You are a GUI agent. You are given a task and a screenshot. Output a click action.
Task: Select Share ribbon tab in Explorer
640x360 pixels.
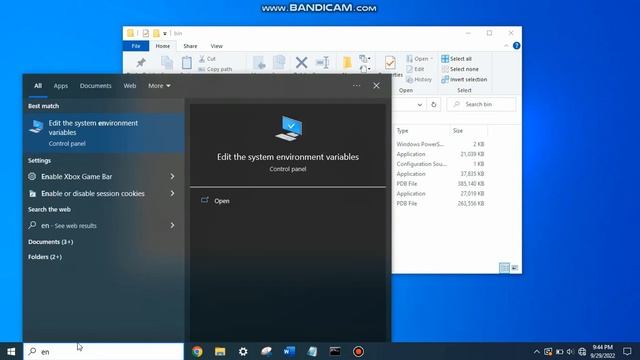(x=190, y=46)
